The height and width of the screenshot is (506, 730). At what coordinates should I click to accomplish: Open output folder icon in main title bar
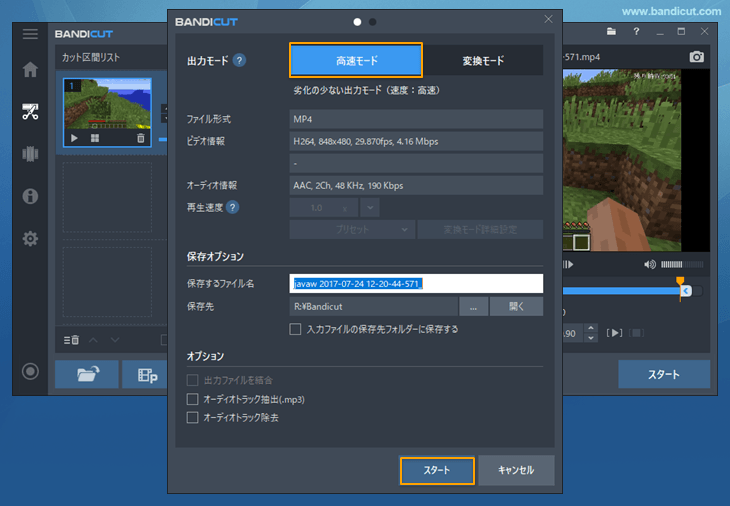click(x=611, y=32)
